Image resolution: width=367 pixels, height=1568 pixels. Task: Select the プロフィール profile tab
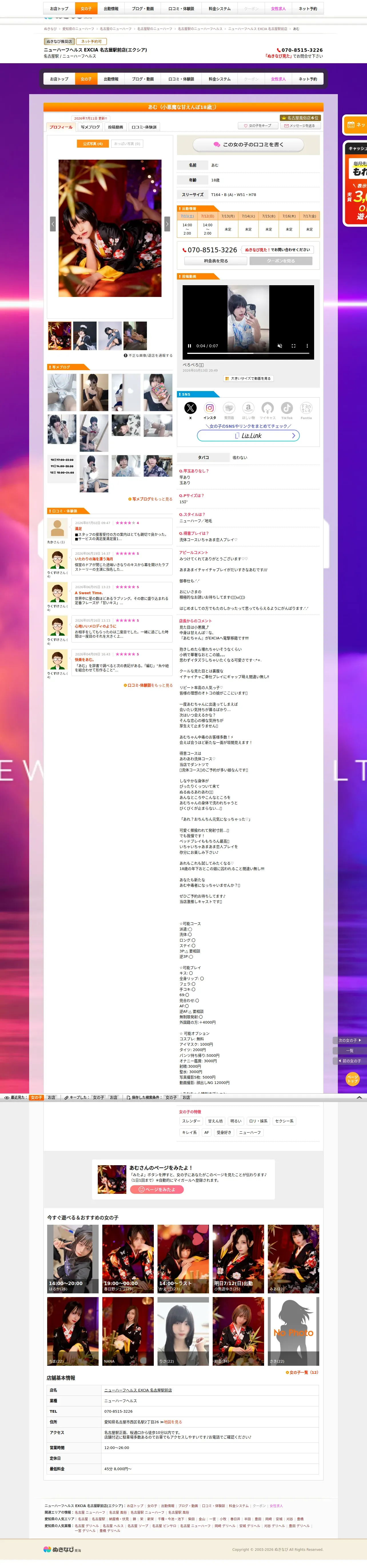[61, 127]
